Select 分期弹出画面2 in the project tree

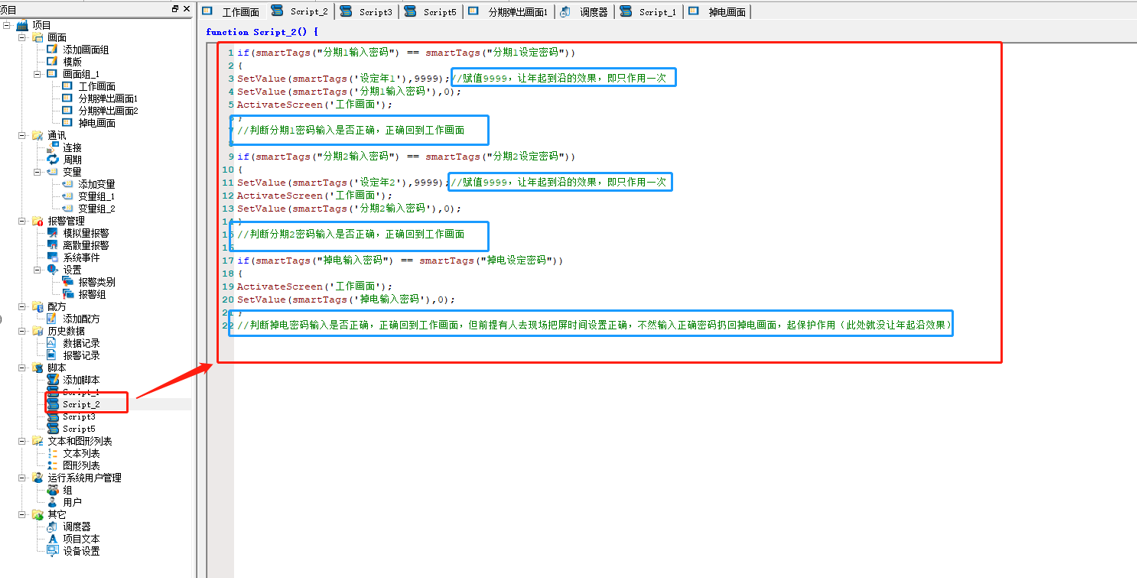click(x=107, y=111)
